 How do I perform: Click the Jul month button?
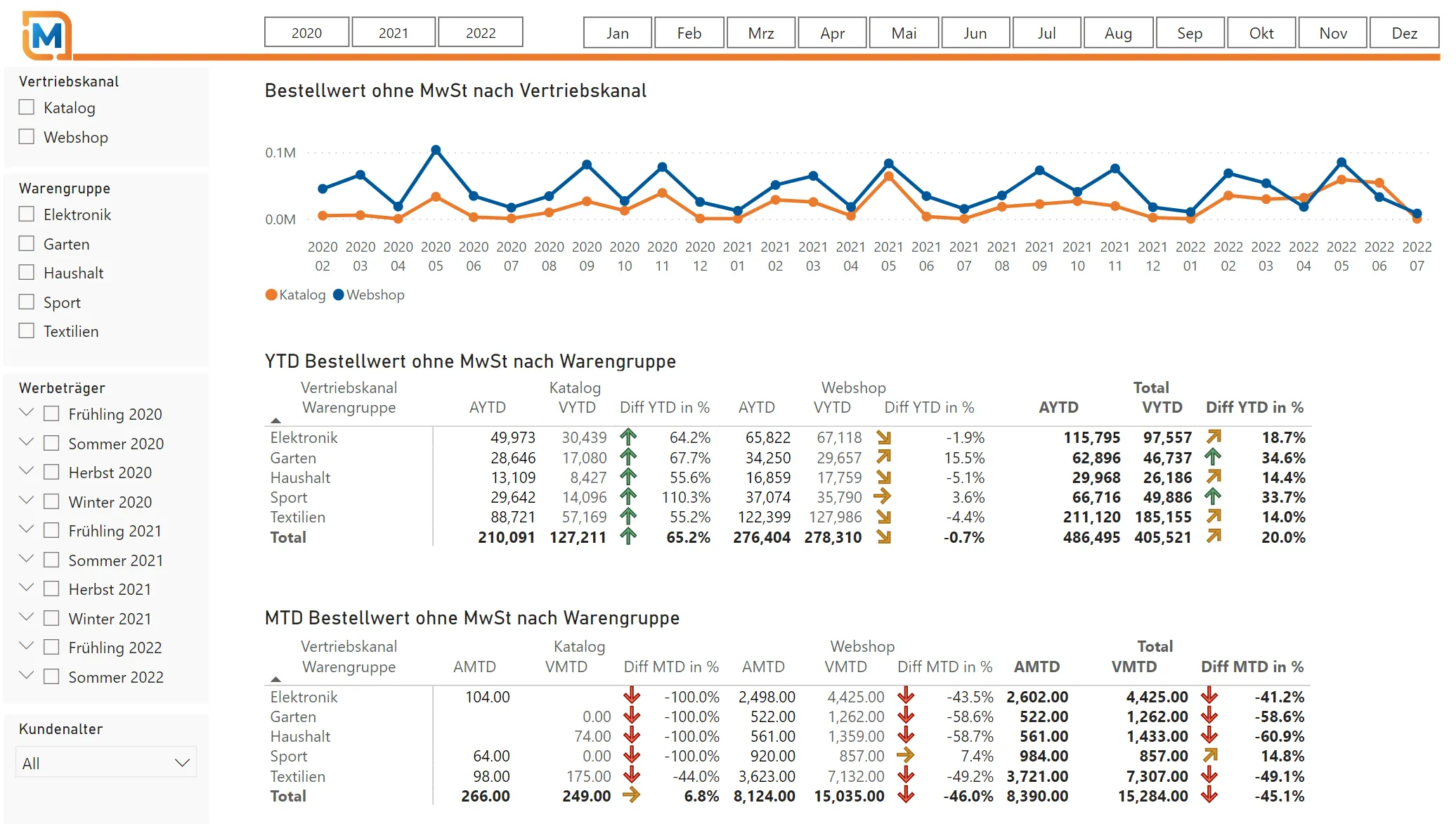pos(1047,32)
